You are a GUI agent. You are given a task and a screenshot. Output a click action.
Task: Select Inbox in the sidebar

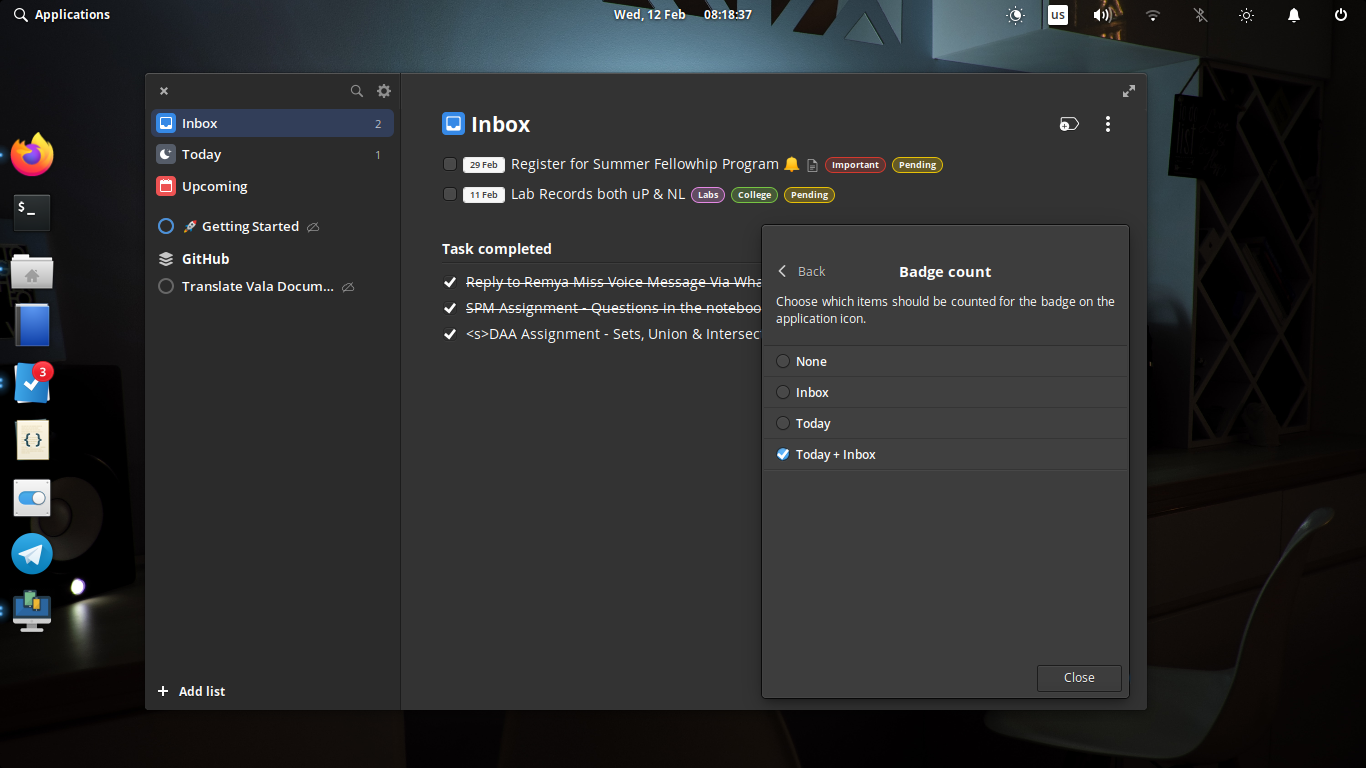[x=273, y=123]
